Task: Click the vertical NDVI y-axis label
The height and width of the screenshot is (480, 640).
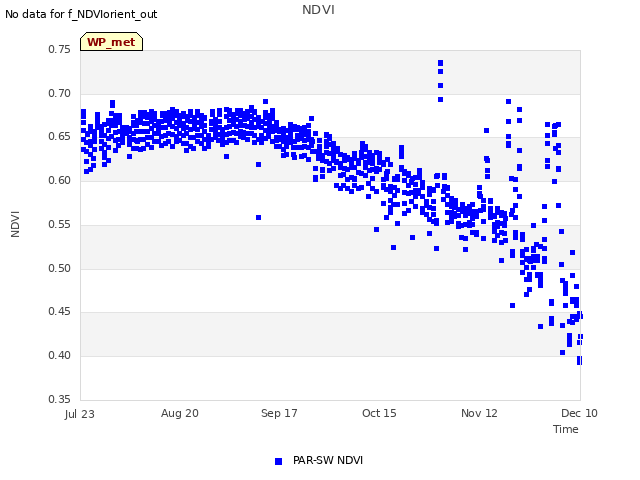Action: (x=15, y=224)
